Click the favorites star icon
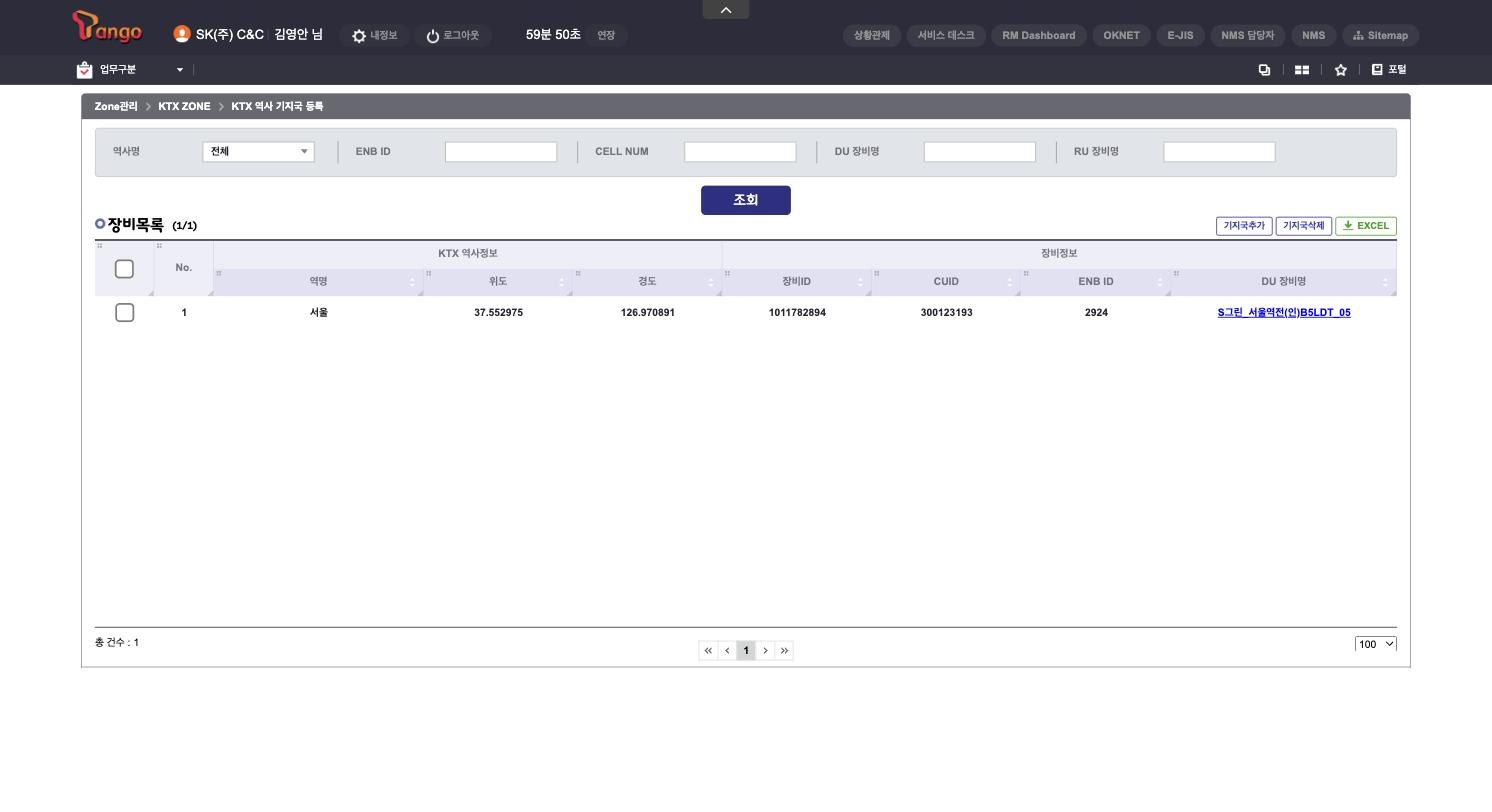 [x=1340, y=70]
